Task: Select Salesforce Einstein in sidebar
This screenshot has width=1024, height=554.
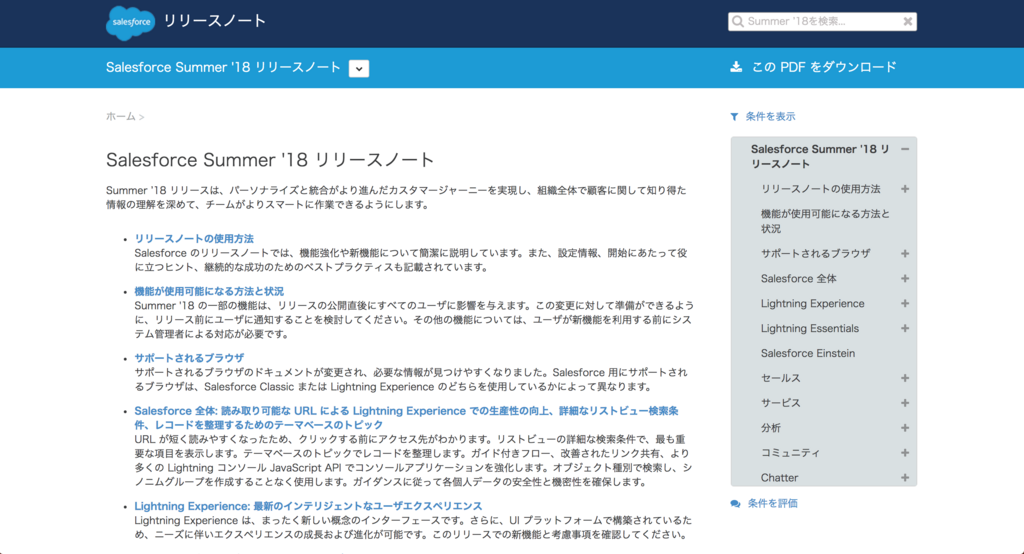Action: click(x=808, y=353)
